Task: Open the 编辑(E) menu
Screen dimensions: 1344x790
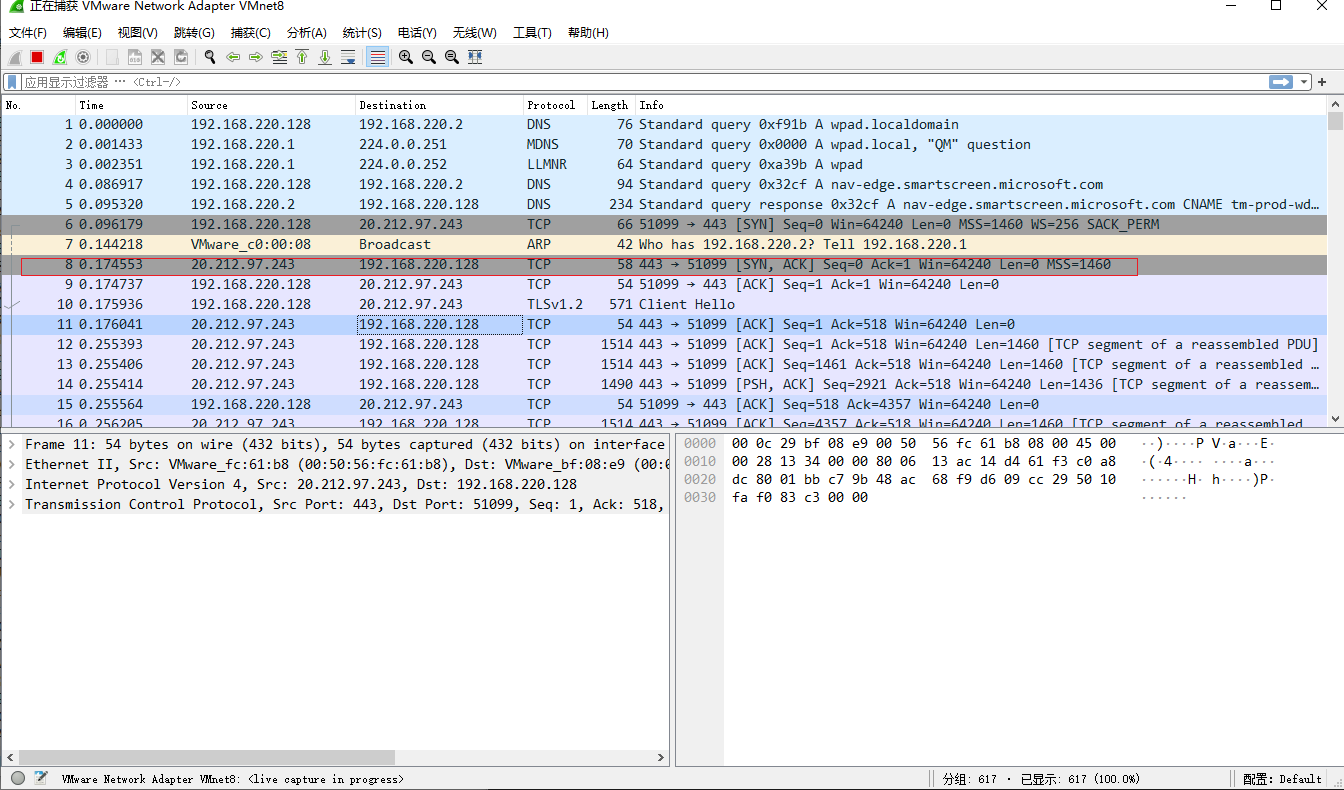Action: tap(83, 33)
